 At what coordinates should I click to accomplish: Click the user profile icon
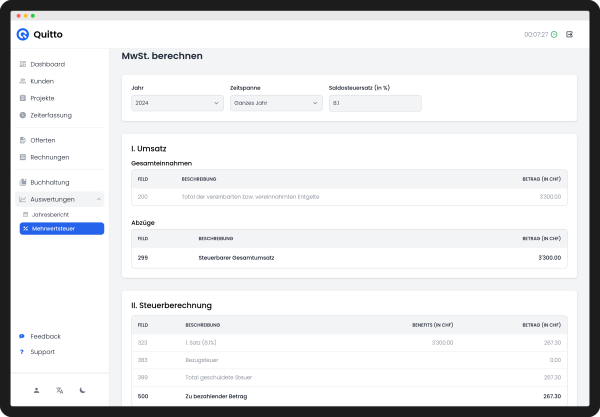point(36,390)
